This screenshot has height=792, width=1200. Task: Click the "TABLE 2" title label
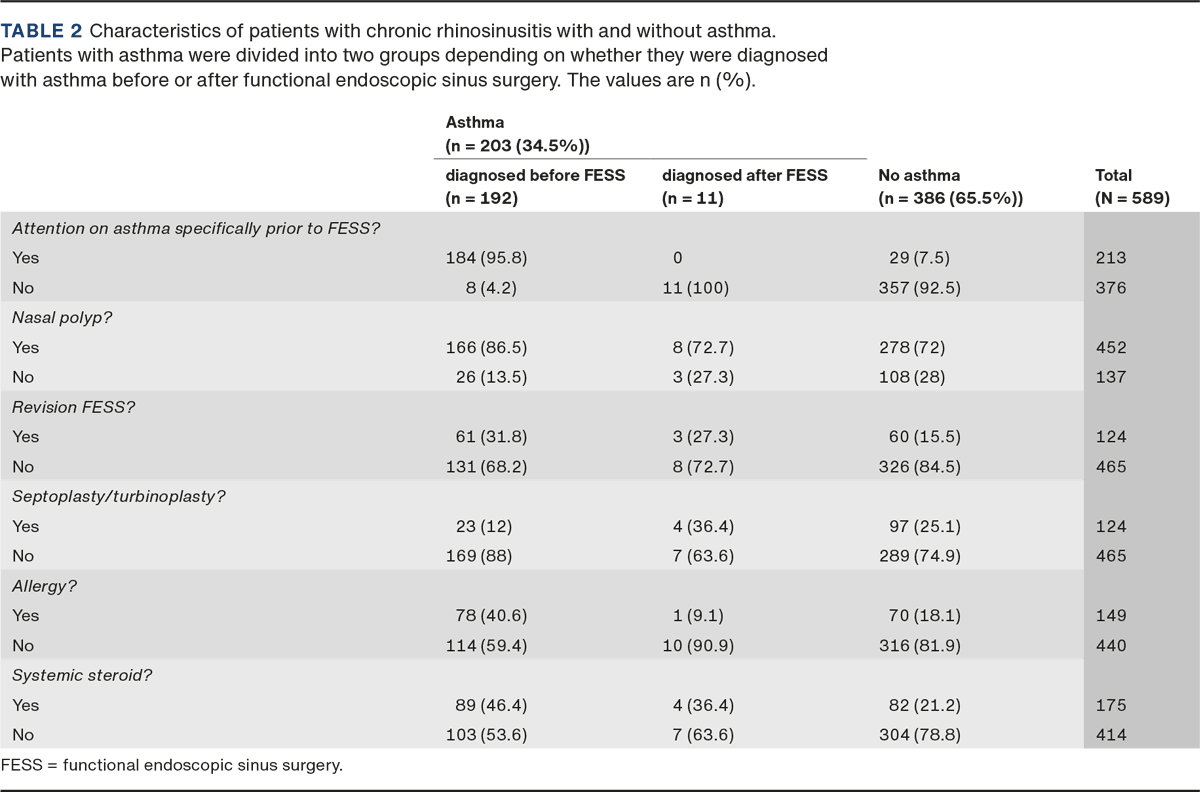click(43, 30)
